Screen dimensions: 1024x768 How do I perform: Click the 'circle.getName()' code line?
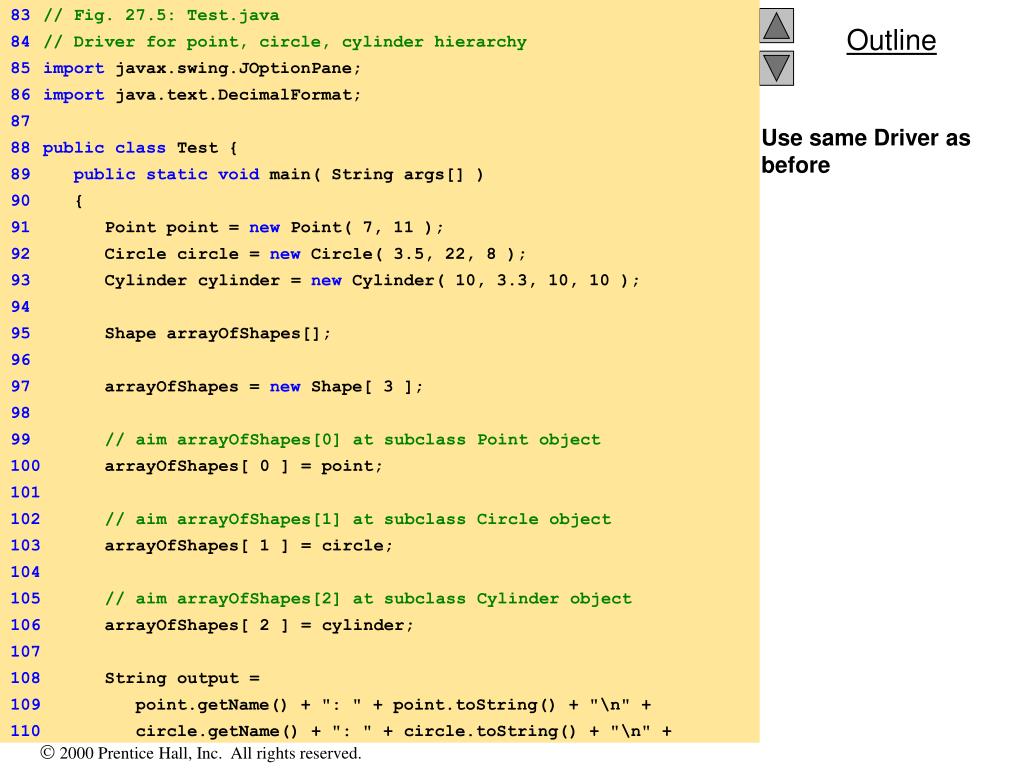click(x=404, y=731)
